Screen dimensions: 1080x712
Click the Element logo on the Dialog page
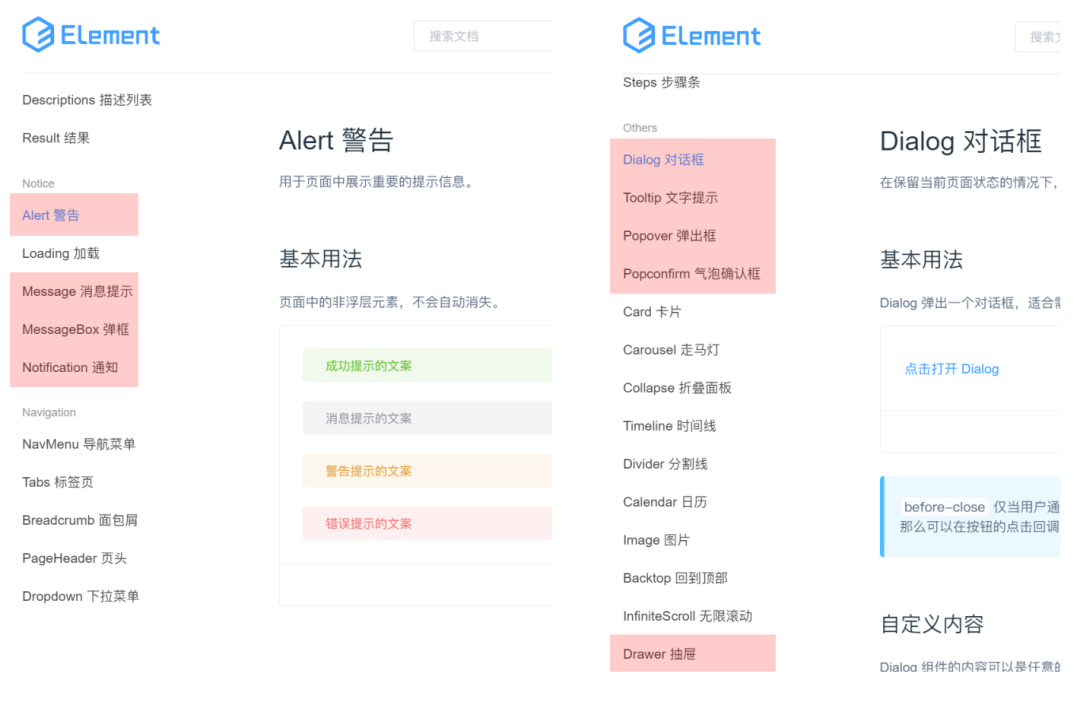tap(692, 36)
